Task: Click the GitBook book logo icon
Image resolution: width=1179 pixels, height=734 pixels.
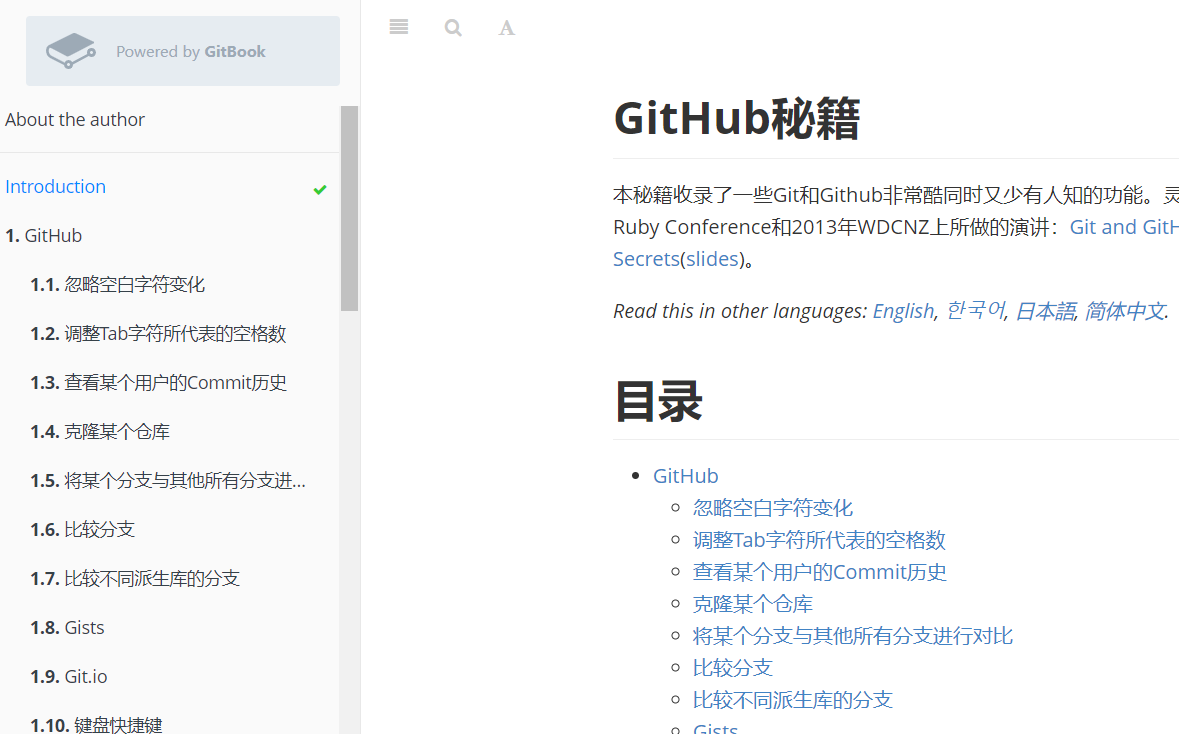Action: (x=71, y=51)
